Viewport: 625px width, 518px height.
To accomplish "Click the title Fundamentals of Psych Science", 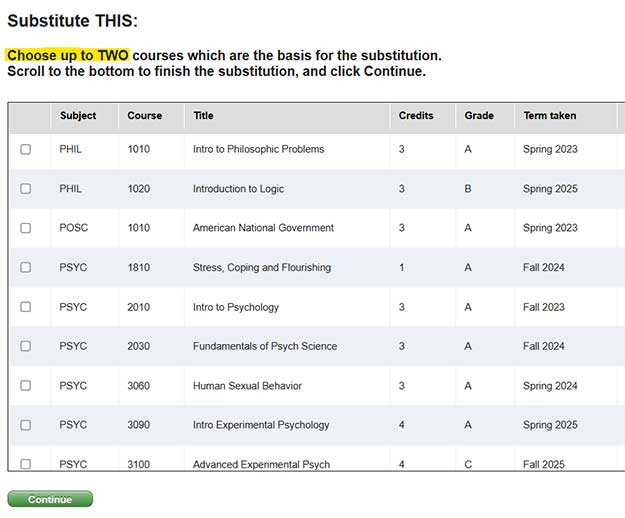I will pos(265,346).
